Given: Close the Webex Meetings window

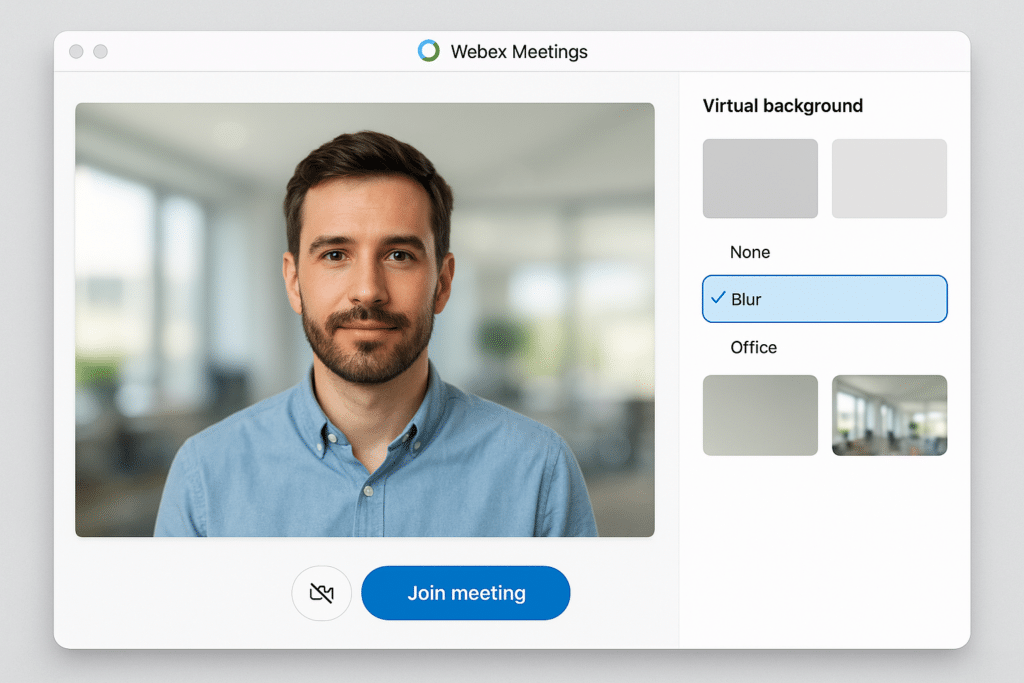Looking at the screenshot, I should click(x=76, y=52).
